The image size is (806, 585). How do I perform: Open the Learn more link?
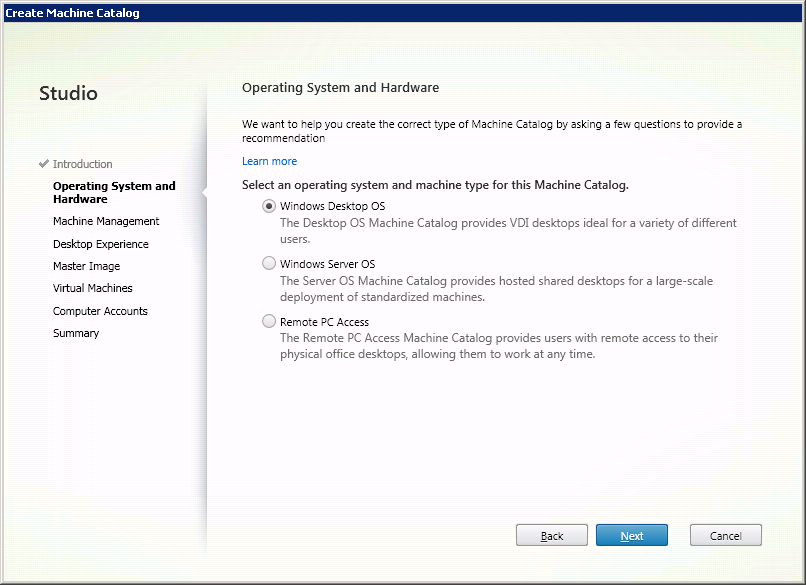(x=269, y=161)
